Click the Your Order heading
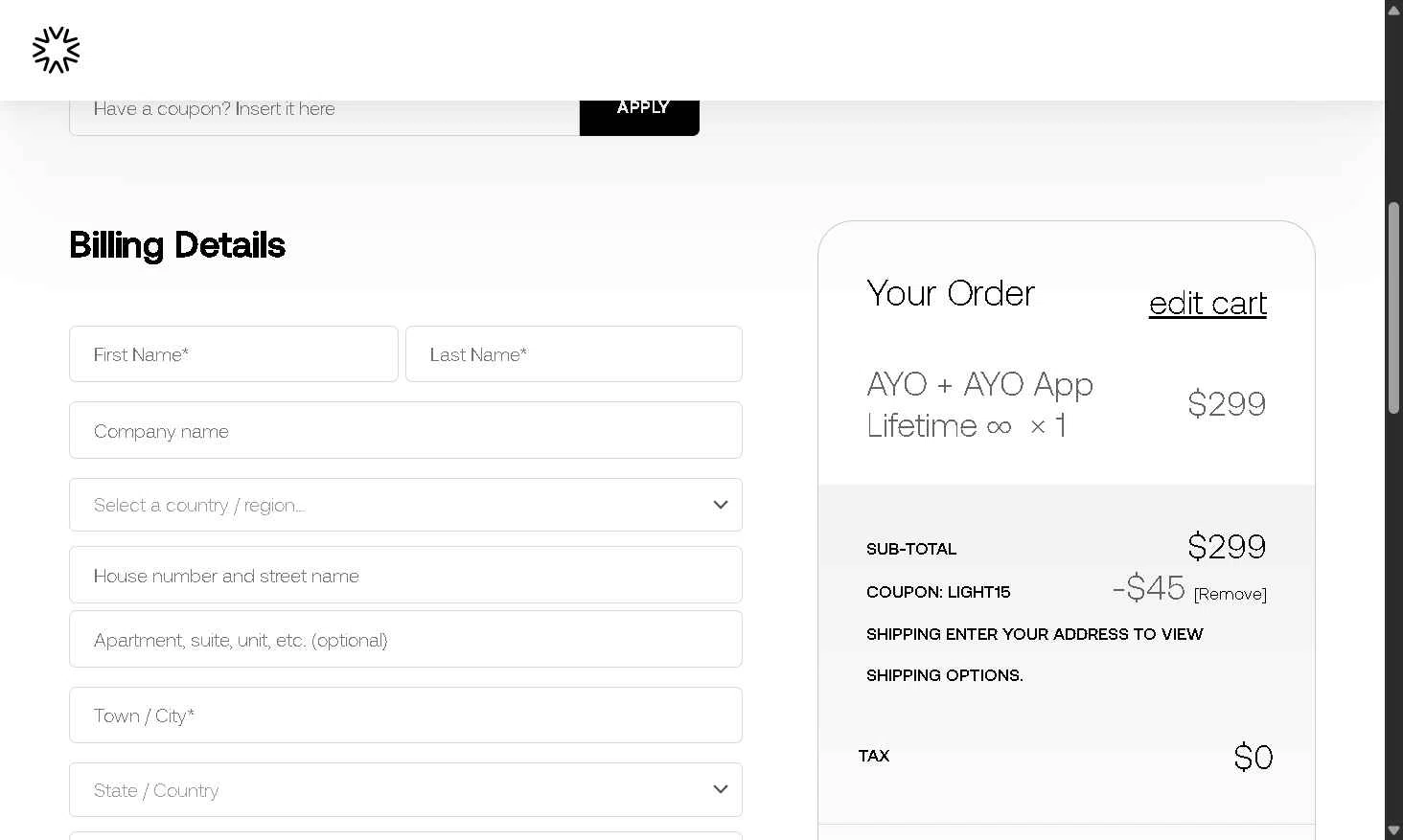The height and width of the screenshot is (840, 1403). click(x=951, y=293)
